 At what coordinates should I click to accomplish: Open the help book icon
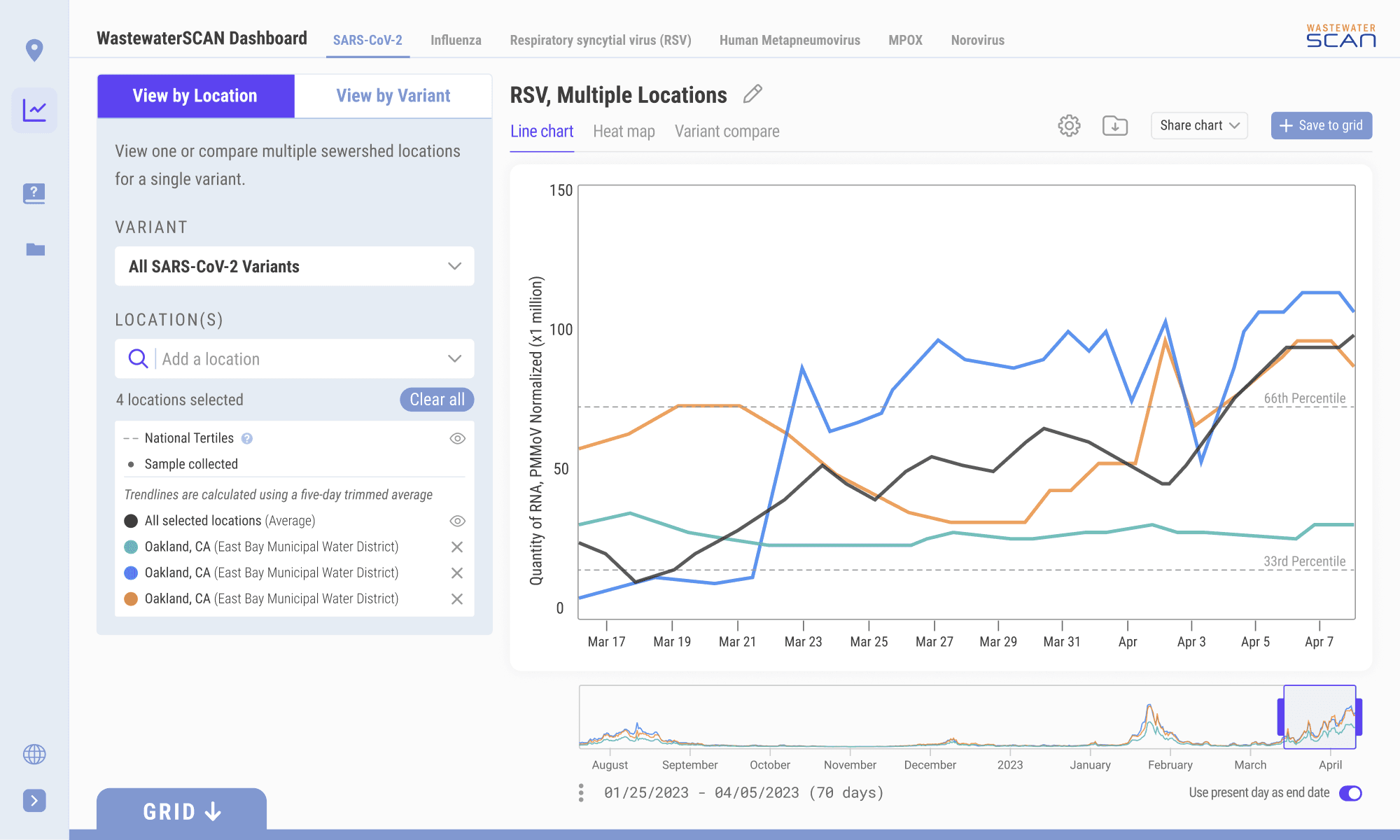point(34,193)
